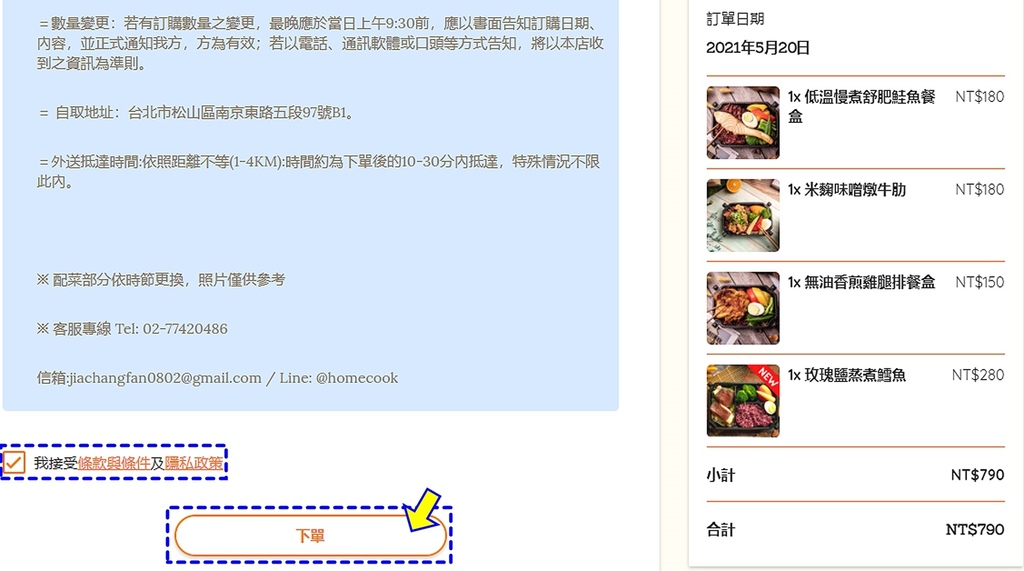
Task: Click the salmon meal box thumbnail
Action: 743,123
